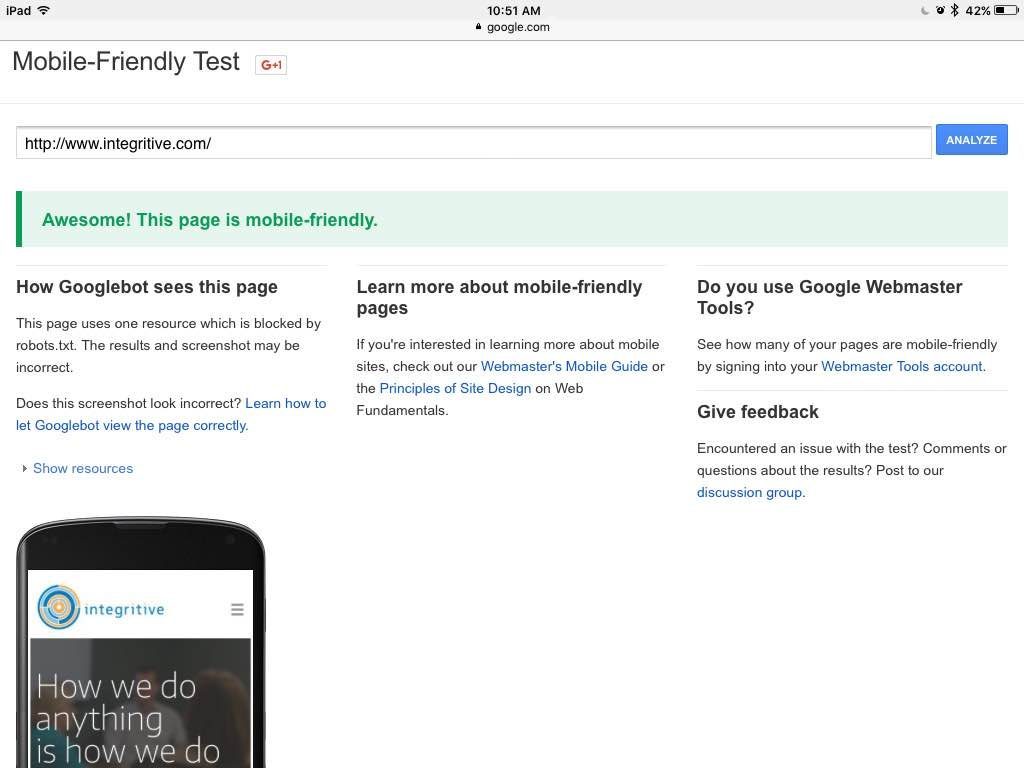
Task: Open Learn how to let Googlebot link
Action: coord(285,404)
